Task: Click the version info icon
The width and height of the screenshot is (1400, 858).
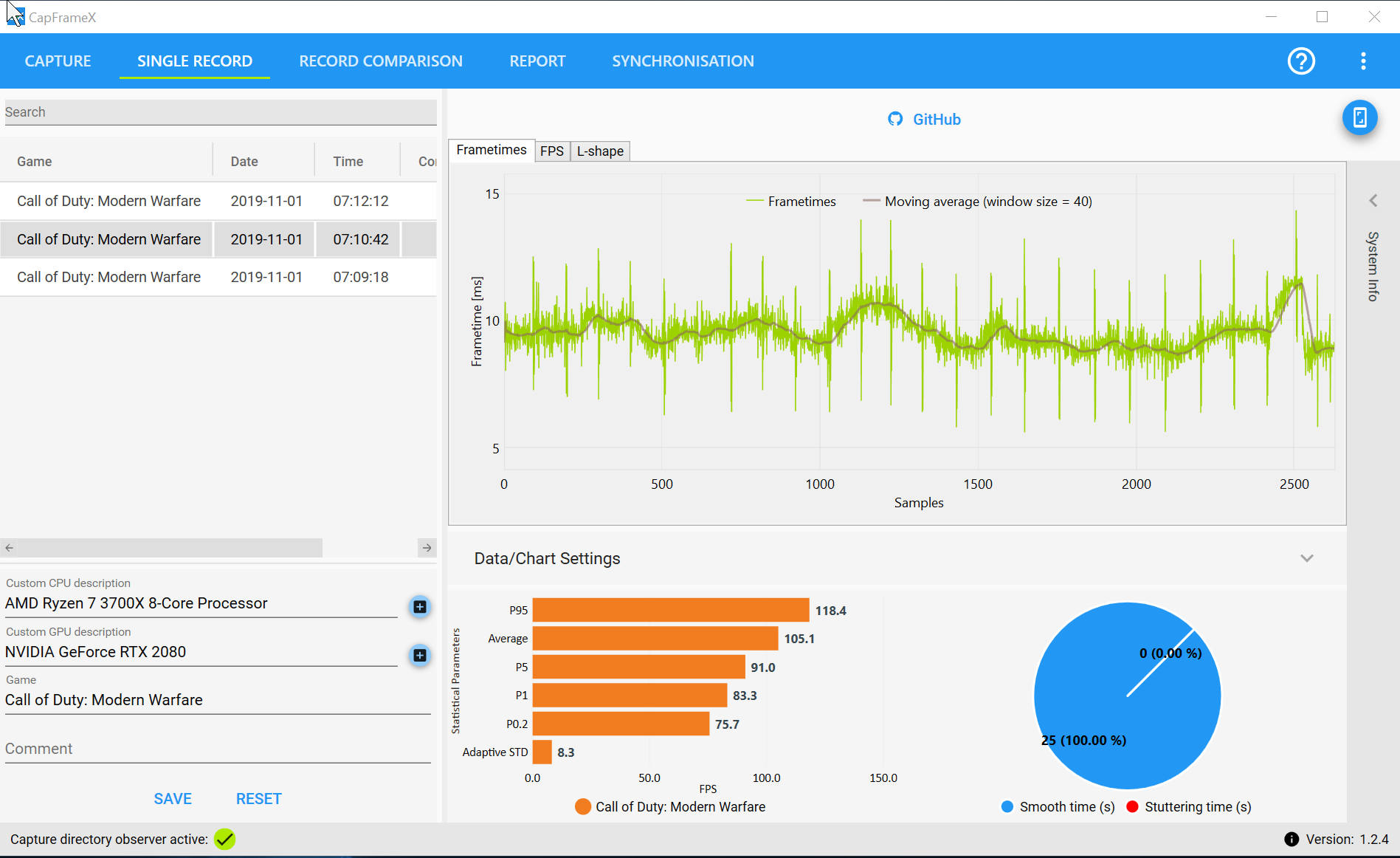Action: [1292, 840]
